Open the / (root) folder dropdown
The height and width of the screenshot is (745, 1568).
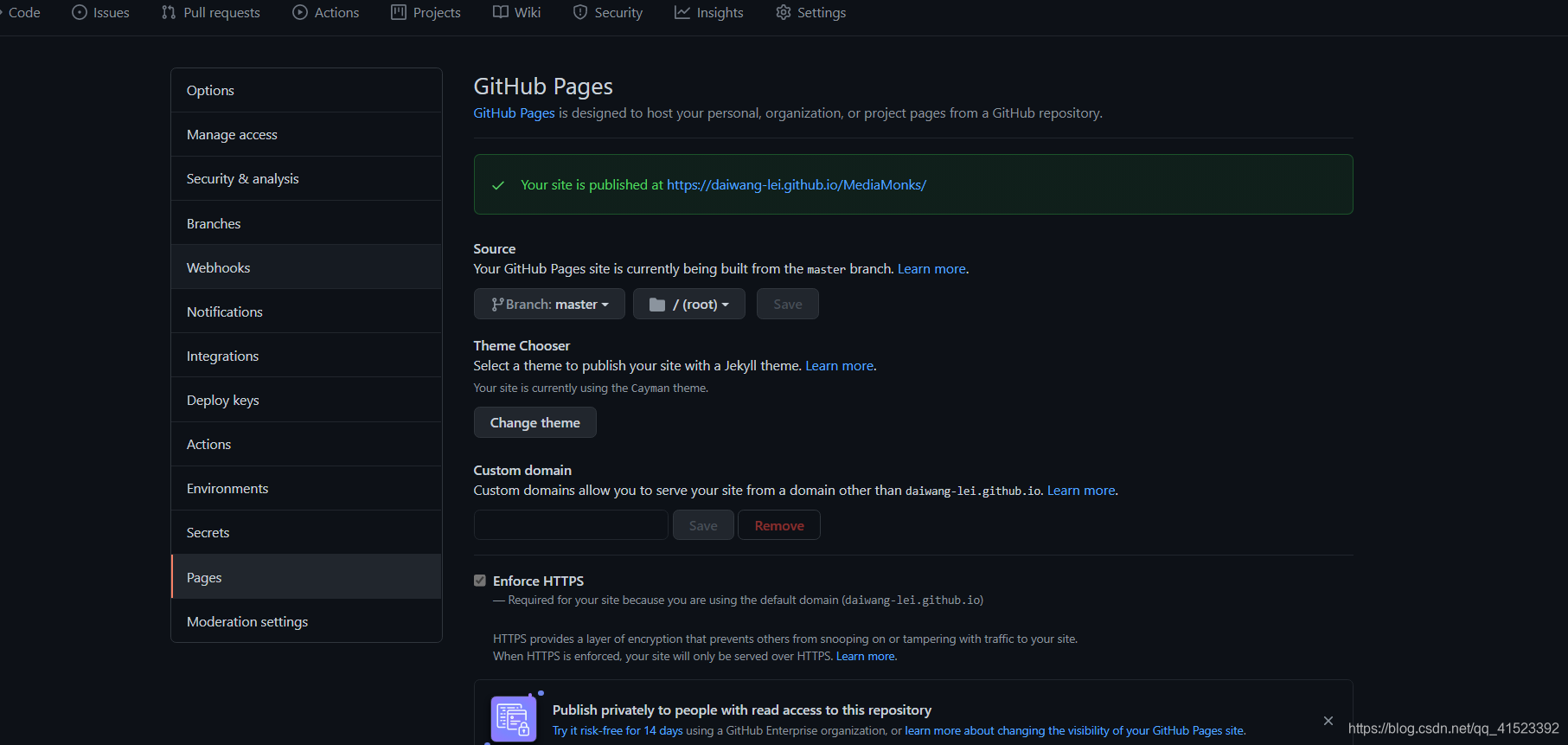[689, 304]
